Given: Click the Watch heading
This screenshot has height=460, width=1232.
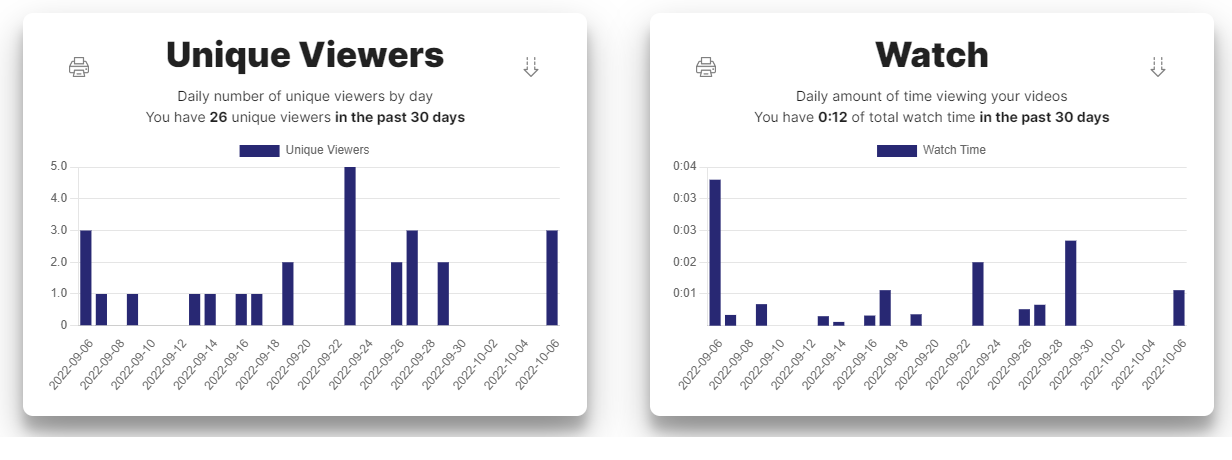Looking at the screenshot, I should 932,54.
